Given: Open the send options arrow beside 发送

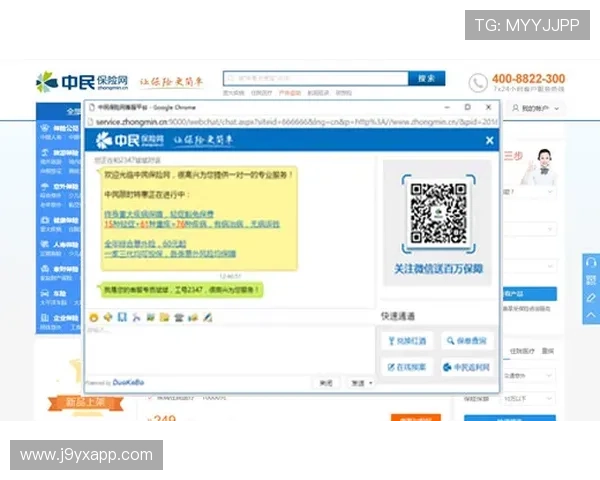Looking at the screenshot, I should (x=370, y=383).
